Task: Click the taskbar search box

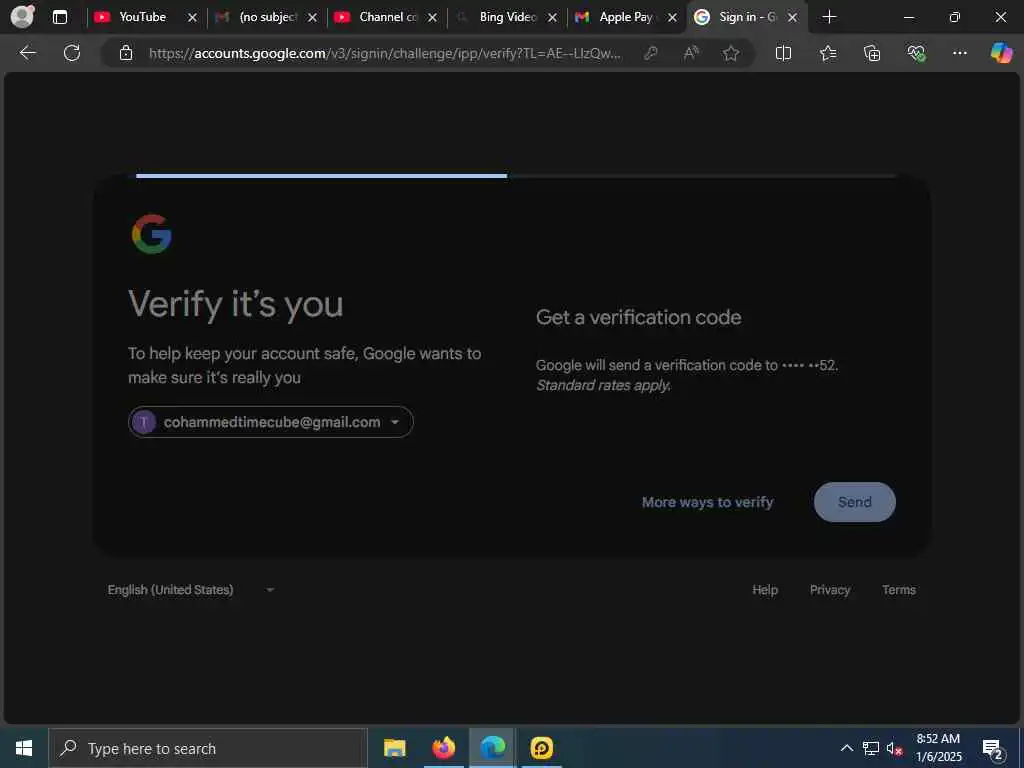Action: 208,748
